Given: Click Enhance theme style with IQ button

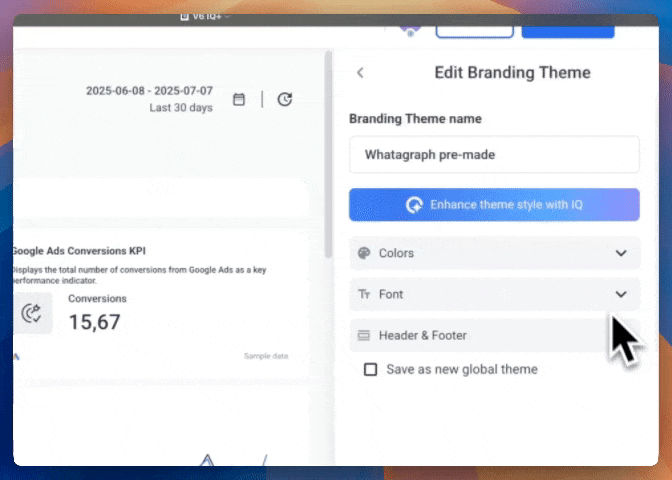Looking at the screenshot, I should click(495, 205).
